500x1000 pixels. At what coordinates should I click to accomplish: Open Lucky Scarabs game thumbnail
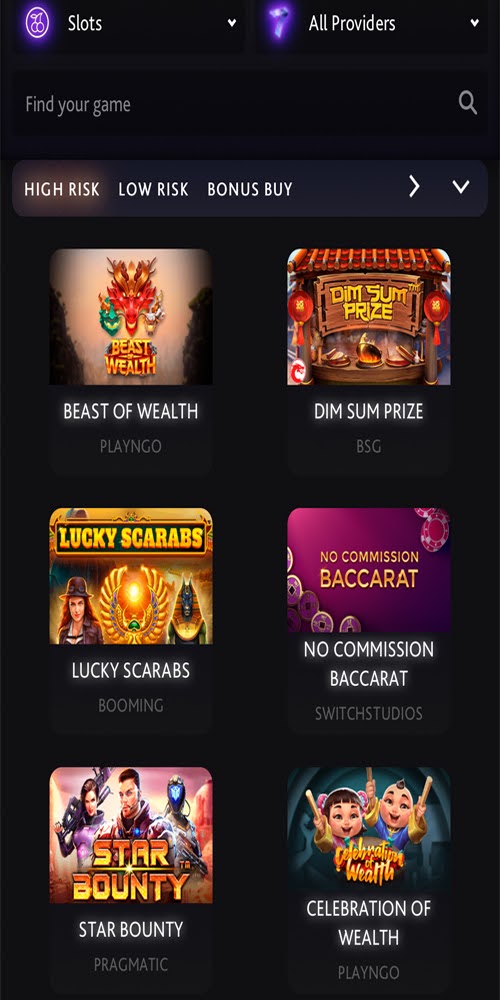click(131, 576)
